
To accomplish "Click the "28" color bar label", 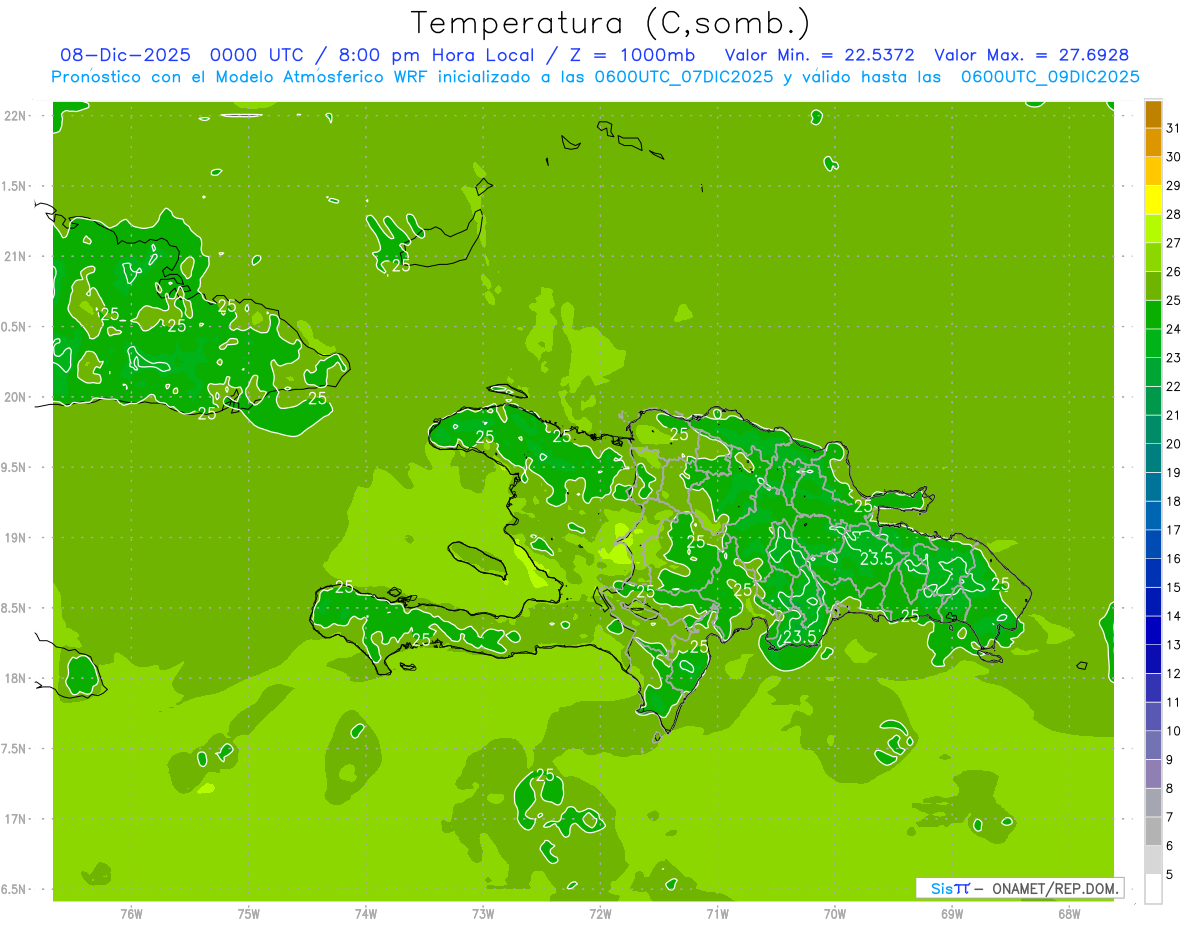I will 1173,214.
